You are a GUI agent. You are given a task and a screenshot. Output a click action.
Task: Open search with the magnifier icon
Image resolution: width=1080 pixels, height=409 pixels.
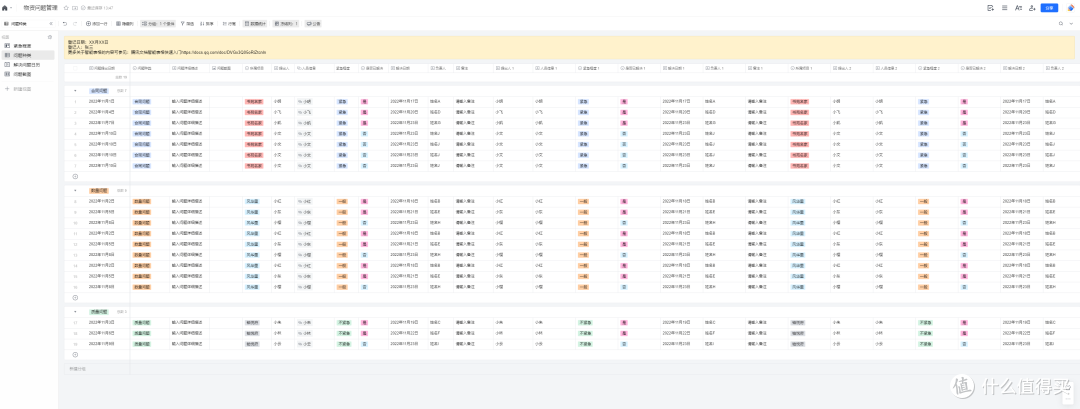(x=1061, y=23)
